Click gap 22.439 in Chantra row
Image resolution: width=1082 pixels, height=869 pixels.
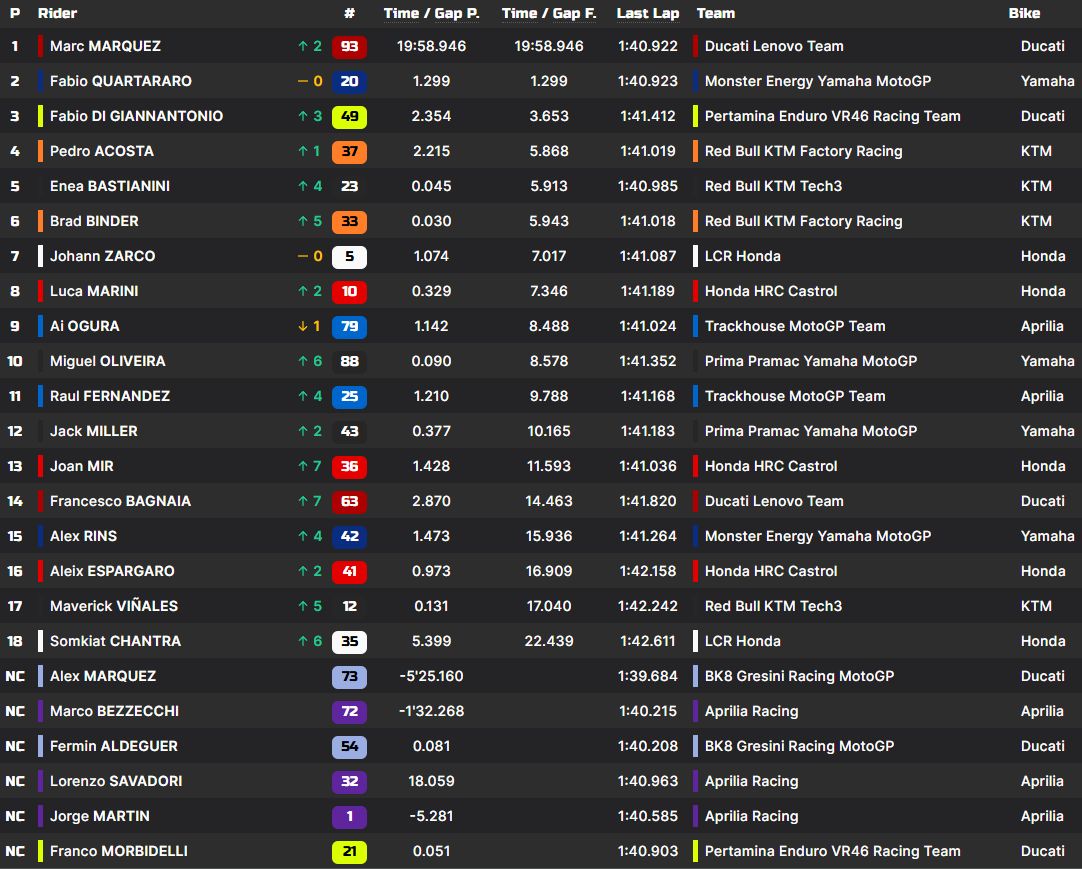pyautogui.click(x=549, y=641)
